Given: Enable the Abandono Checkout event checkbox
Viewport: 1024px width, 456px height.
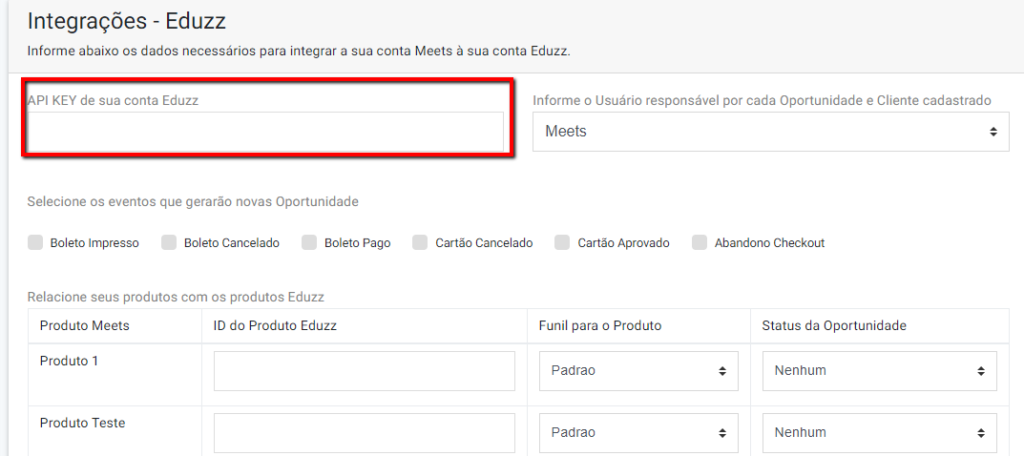Looking at the screenshot, I should [699, 243].
